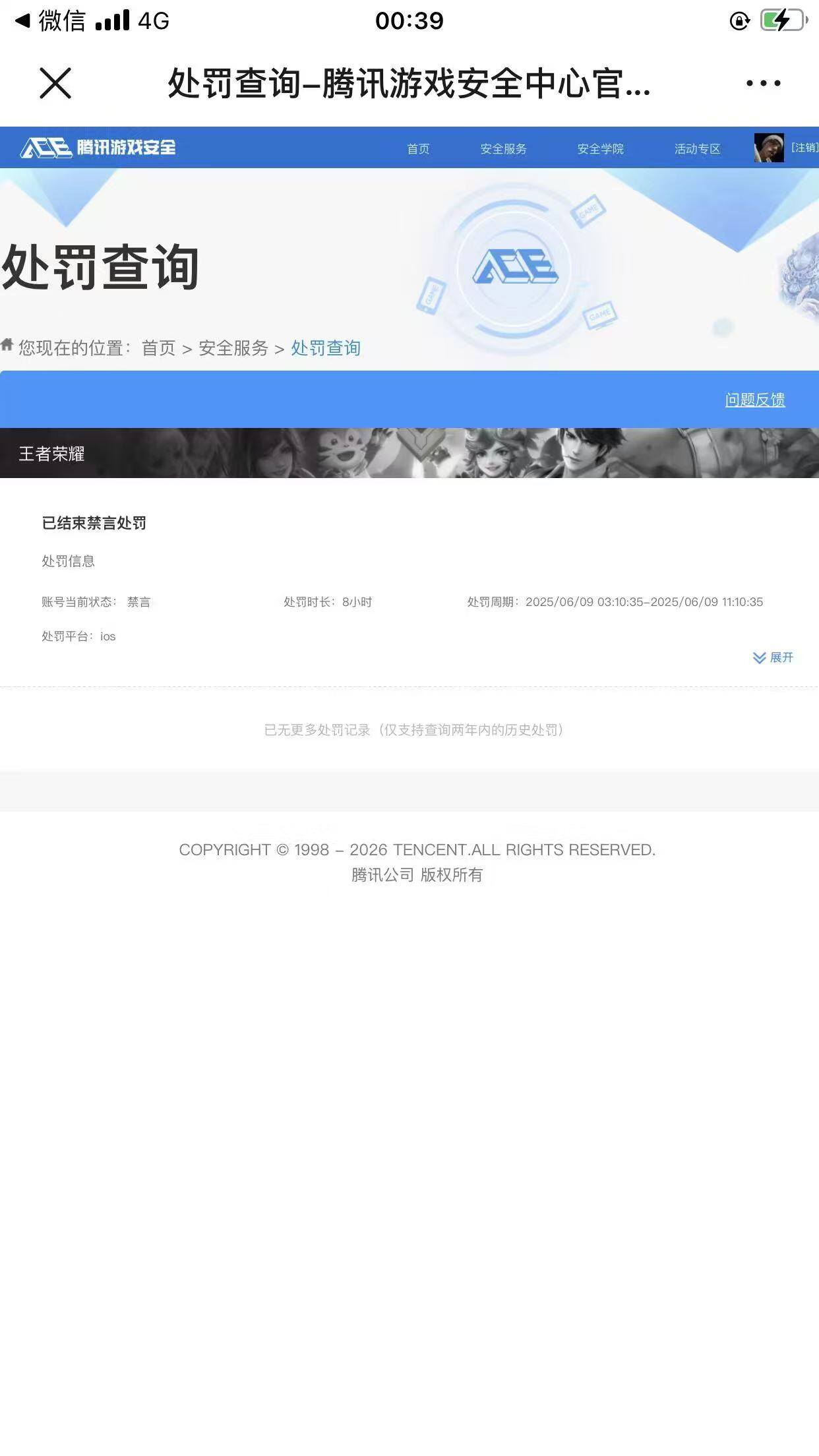
Task: Go to 安全服务 in breadcrumb path
Action: point(233,348)
